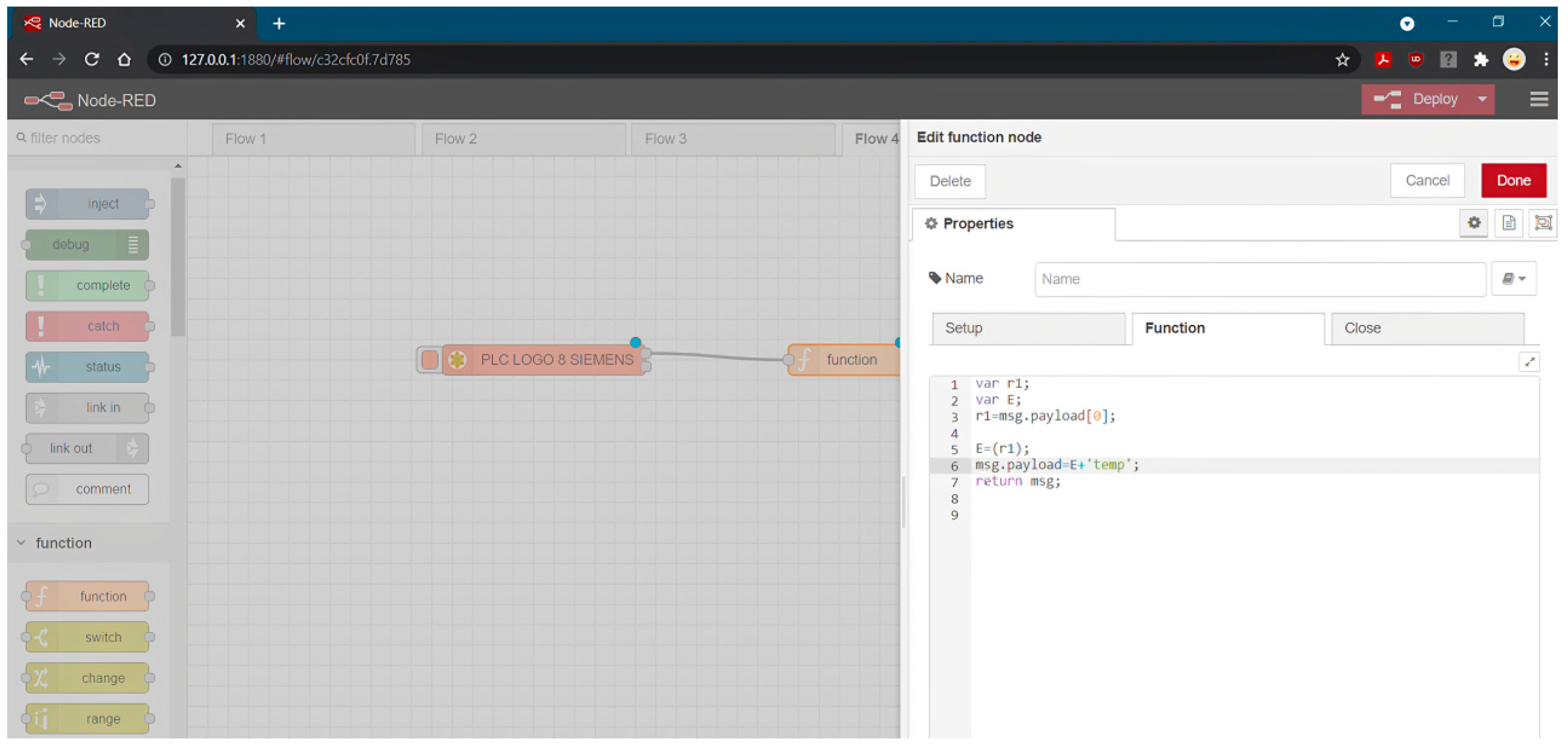The image size is (1568, 748).
Task: Open the node properties gear icon
Action: tap(1473, 223)
